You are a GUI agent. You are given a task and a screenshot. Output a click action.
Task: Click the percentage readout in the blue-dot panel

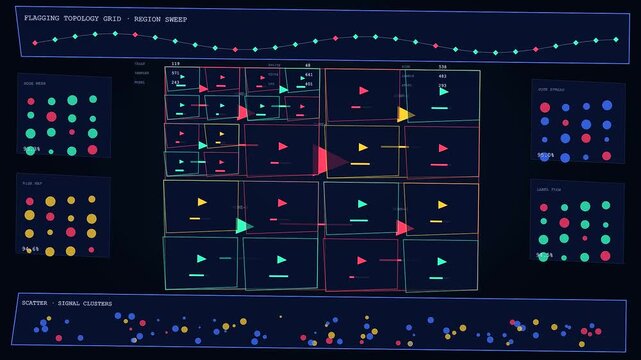546,155
